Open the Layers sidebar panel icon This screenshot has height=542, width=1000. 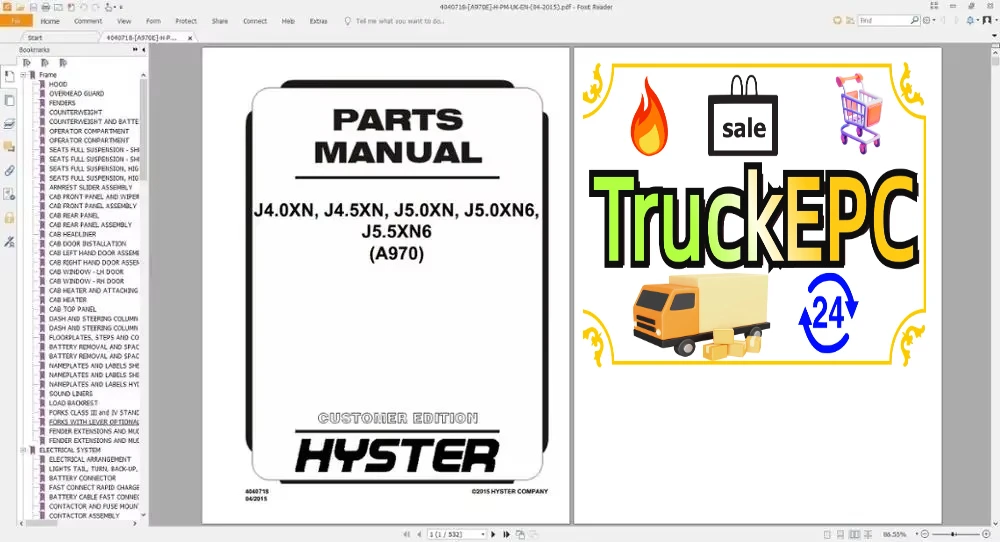(x=9, y=124)
